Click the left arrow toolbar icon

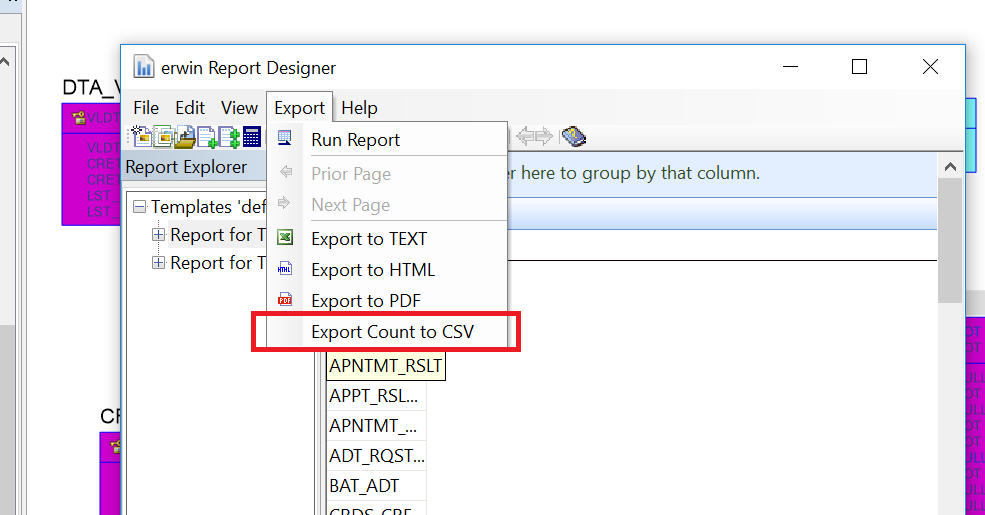click(525, 136)
